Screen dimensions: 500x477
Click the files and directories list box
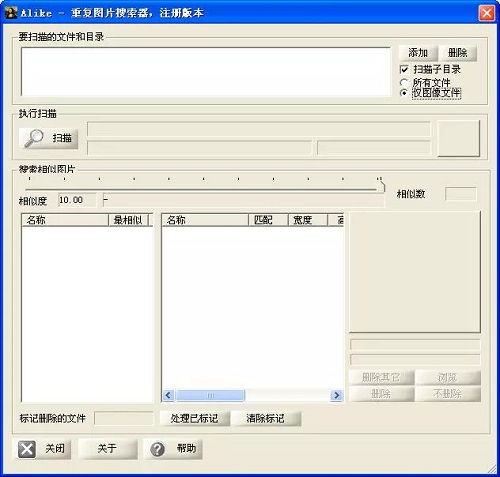tap(206, 71)
